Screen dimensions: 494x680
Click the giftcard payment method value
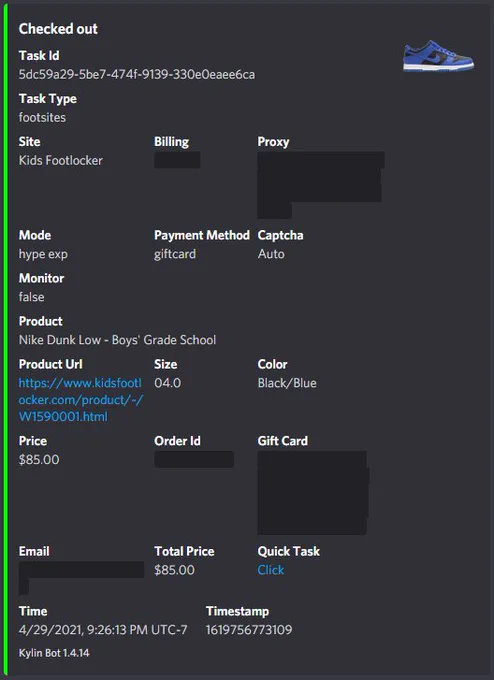[175, 254]
